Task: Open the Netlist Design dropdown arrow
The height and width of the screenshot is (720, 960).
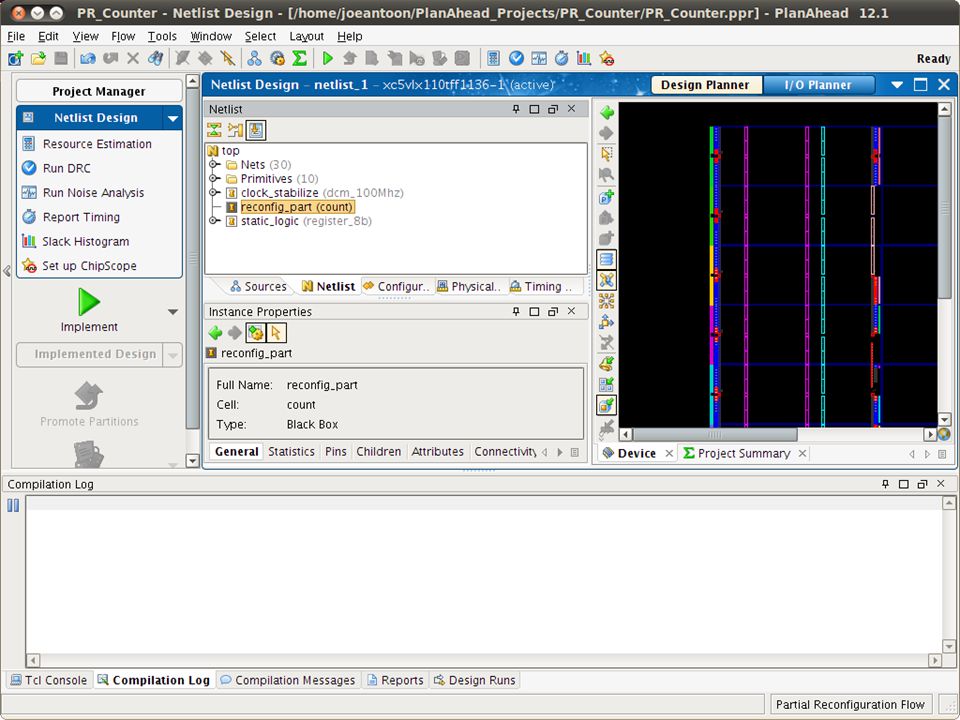Action: [173, 118]
